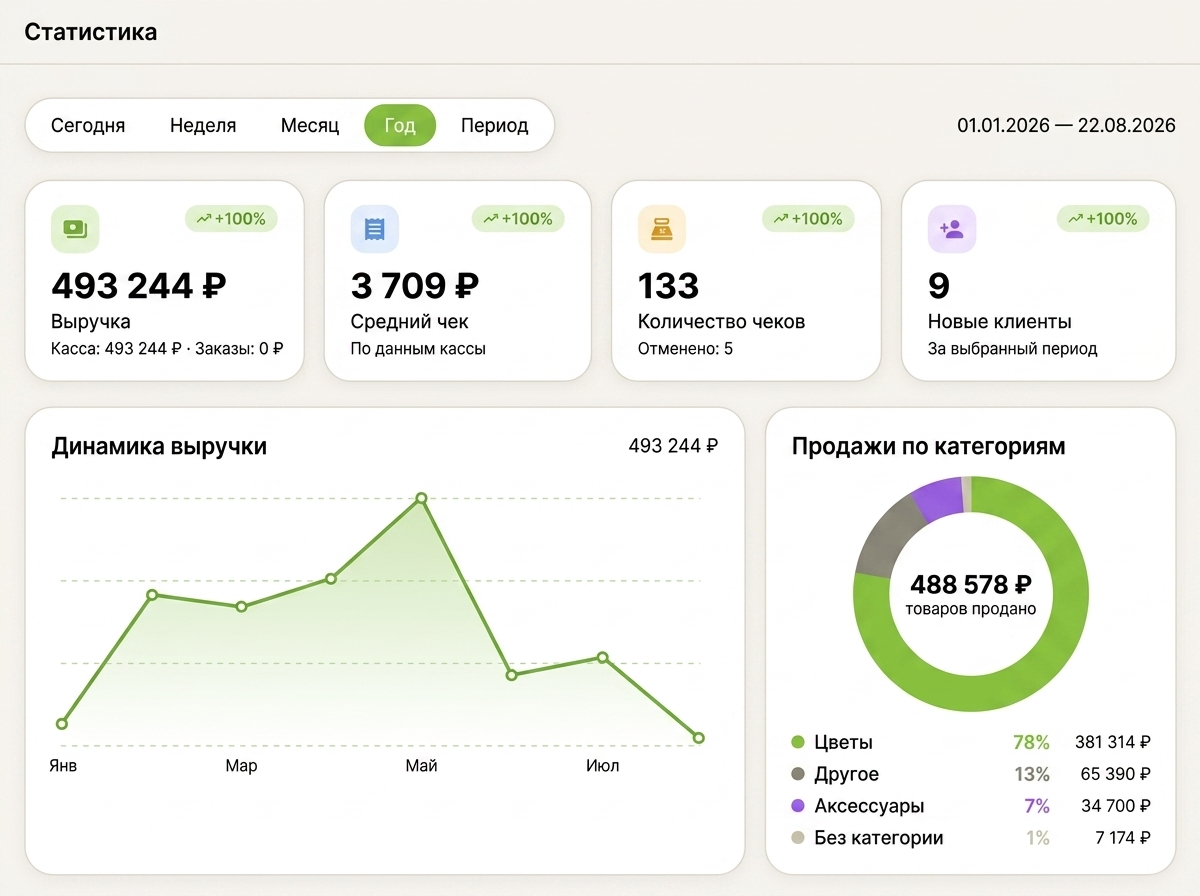
Task: Click the +100% badge on Количество чеков card
Action: click(808, 218)
